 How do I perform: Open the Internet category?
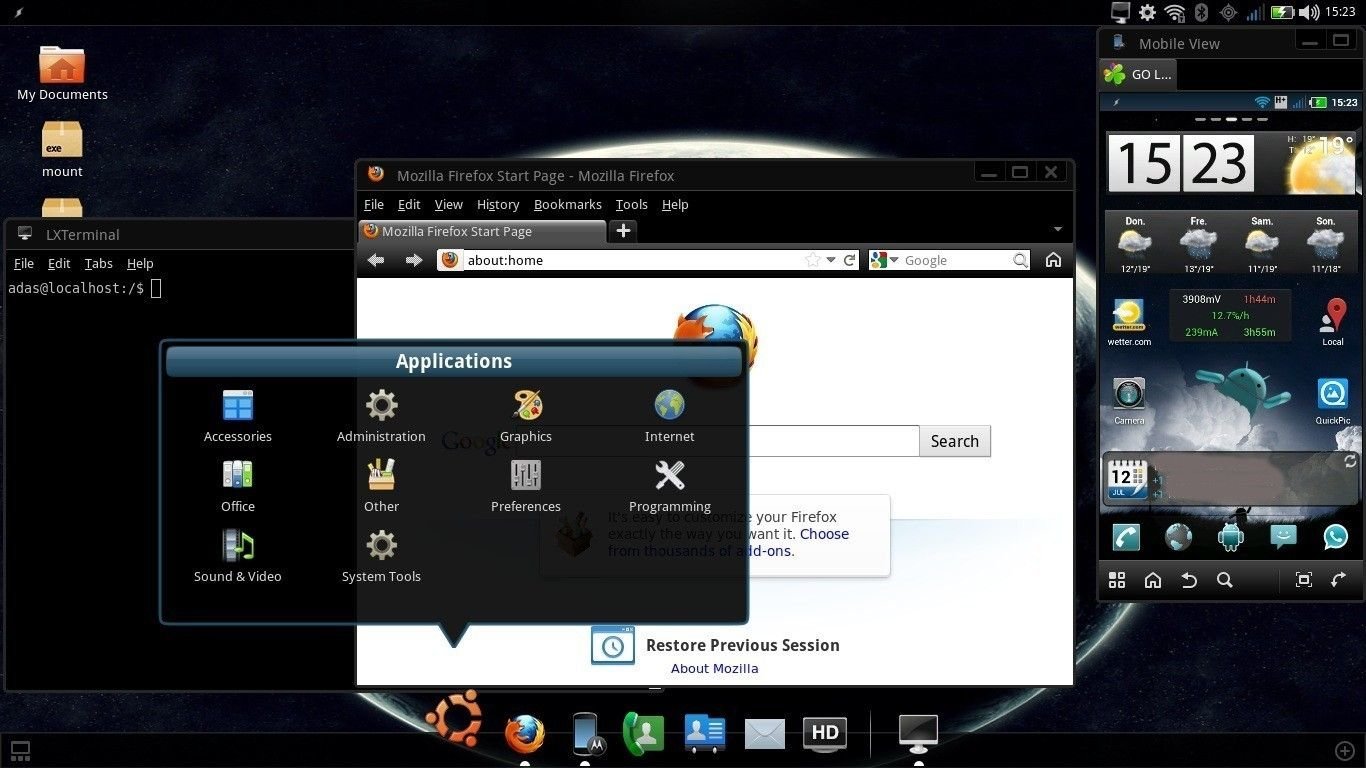point(669,416)
